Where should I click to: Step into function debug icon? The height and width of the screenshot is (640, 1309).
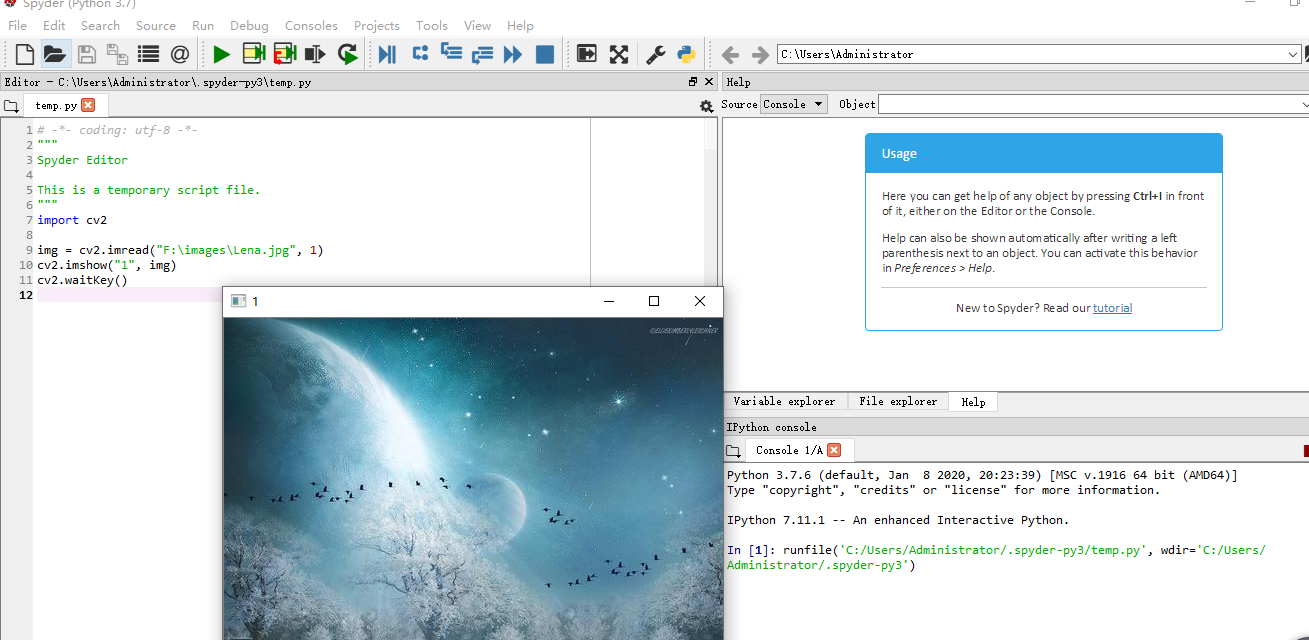(x=451, y=54)
